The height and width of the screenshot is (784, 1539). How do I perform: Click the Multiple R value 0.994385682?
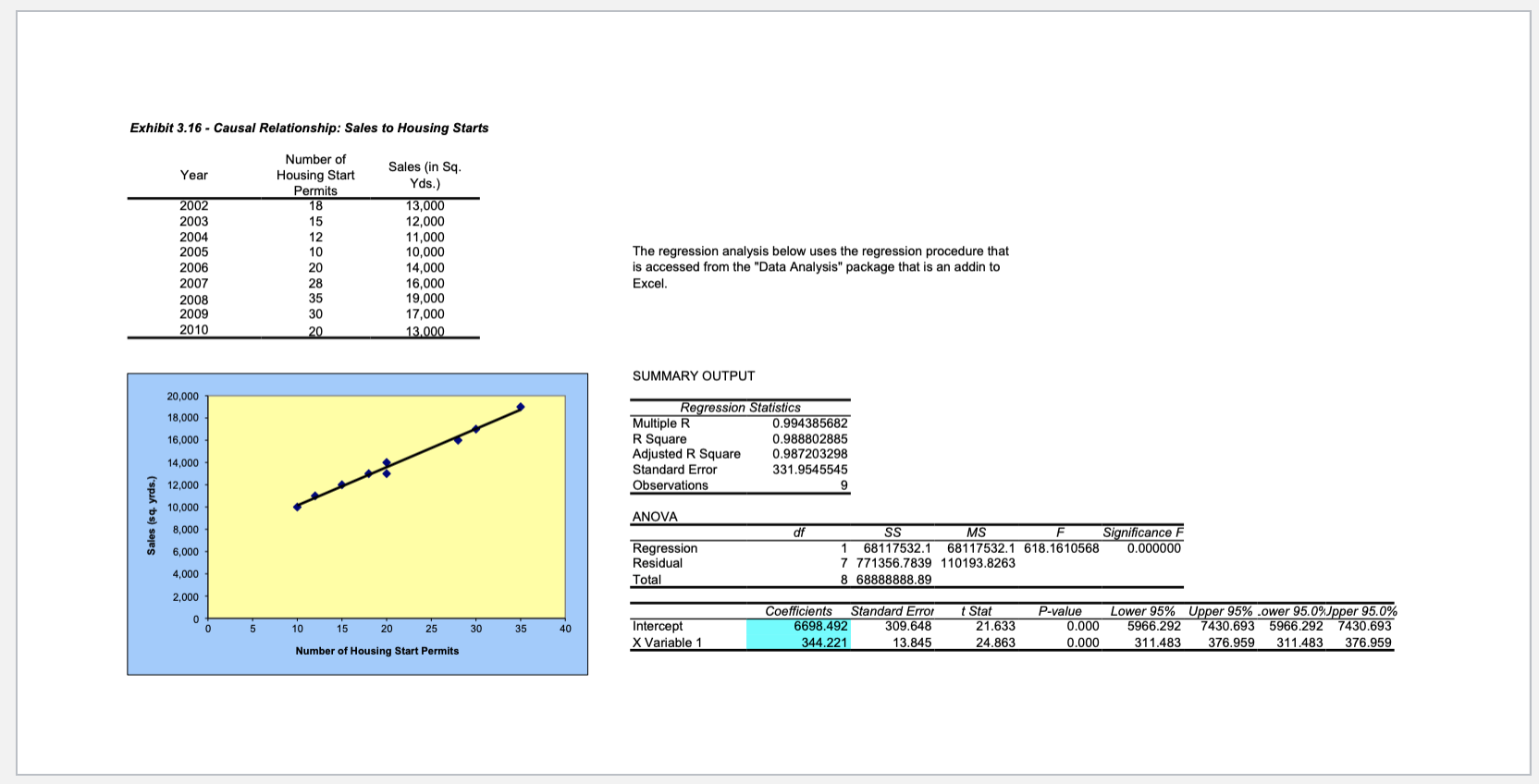[810, 423]
